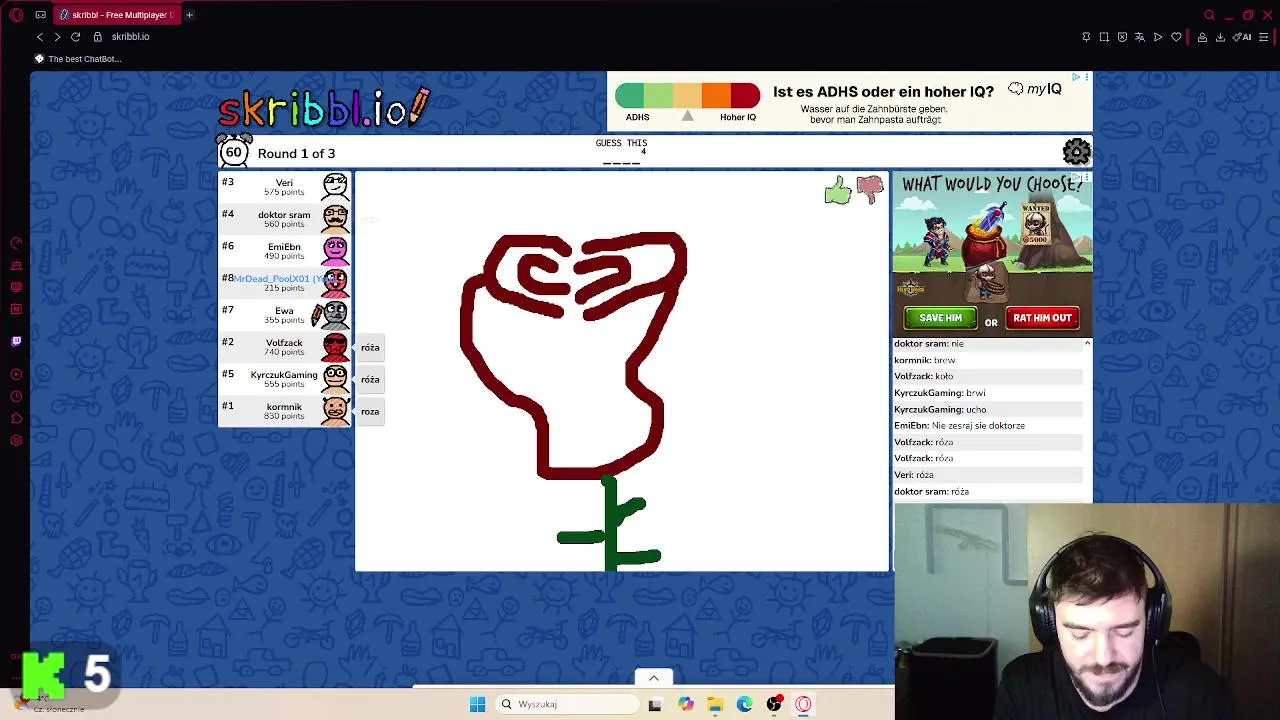Select player Veri in the player list
The height and width of the screenshot is (720, 1280).
tap(285, 187)
